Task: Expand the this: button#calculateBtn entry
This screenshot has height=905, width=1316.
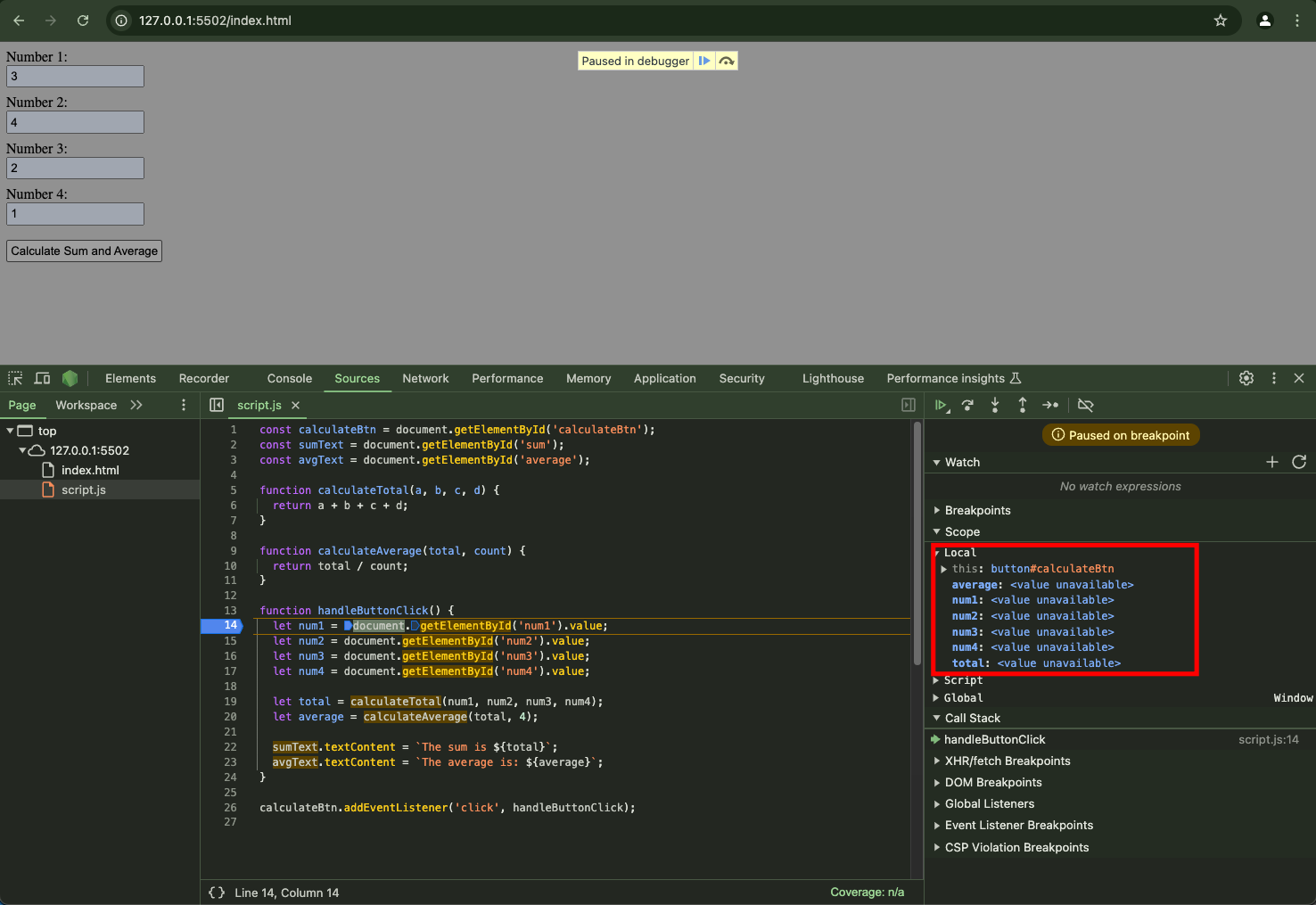Action: tap(943, 569)
